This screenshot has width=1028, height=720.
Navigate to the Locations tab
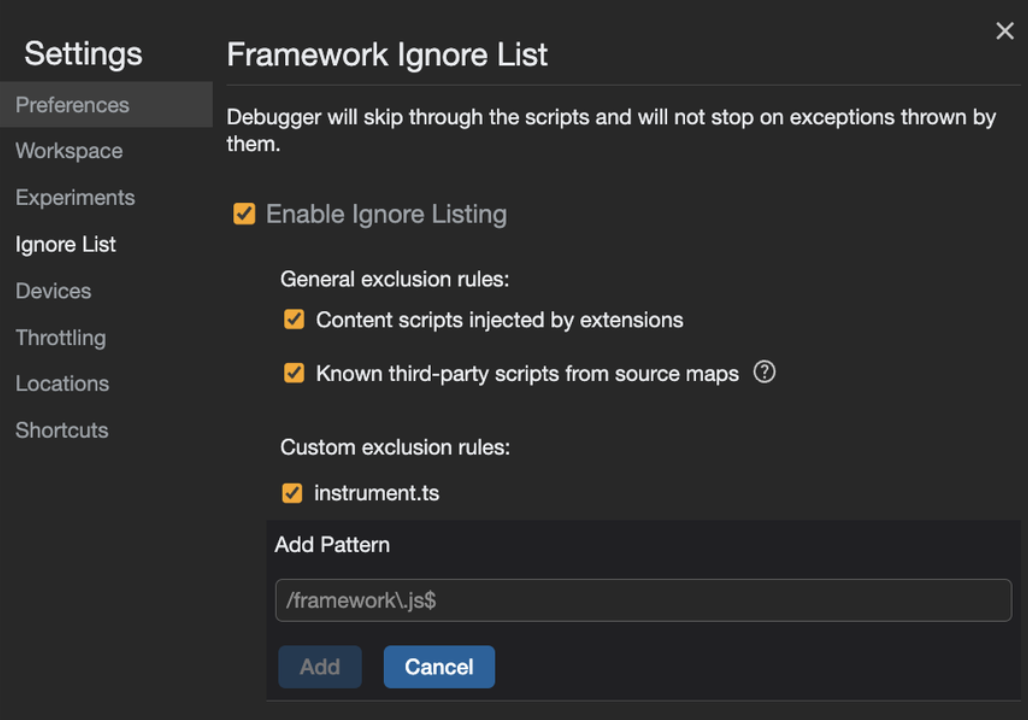point(62,384)
